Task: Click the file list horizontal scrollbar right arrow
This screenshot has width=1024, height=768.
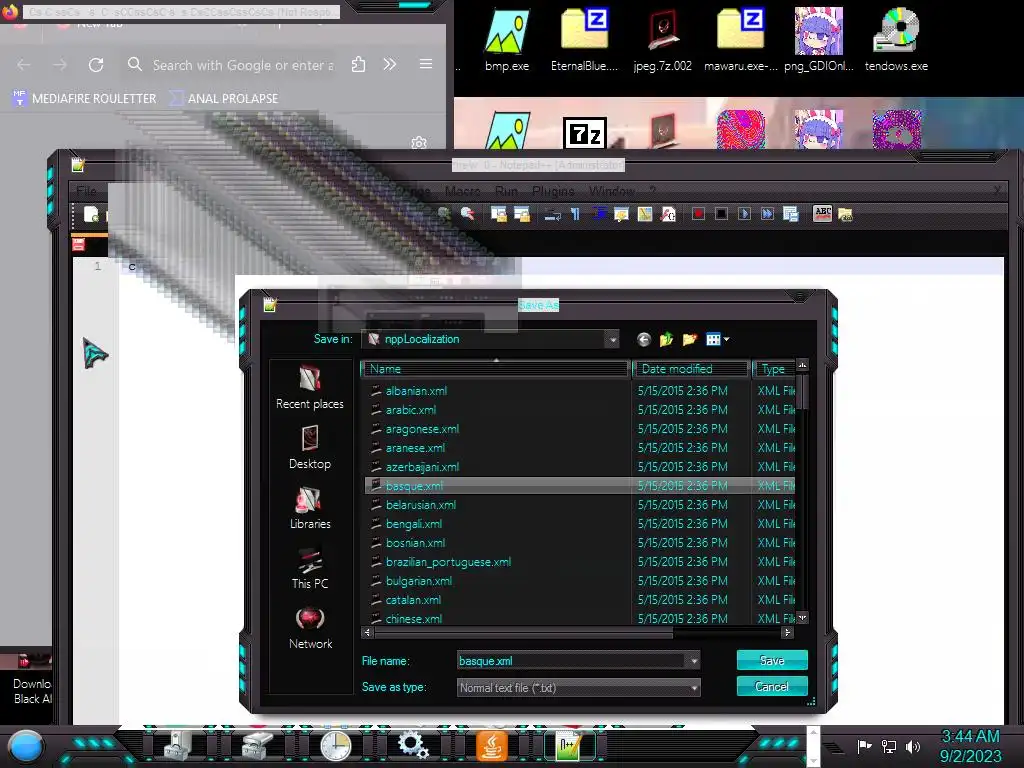Action: [788, 632]
